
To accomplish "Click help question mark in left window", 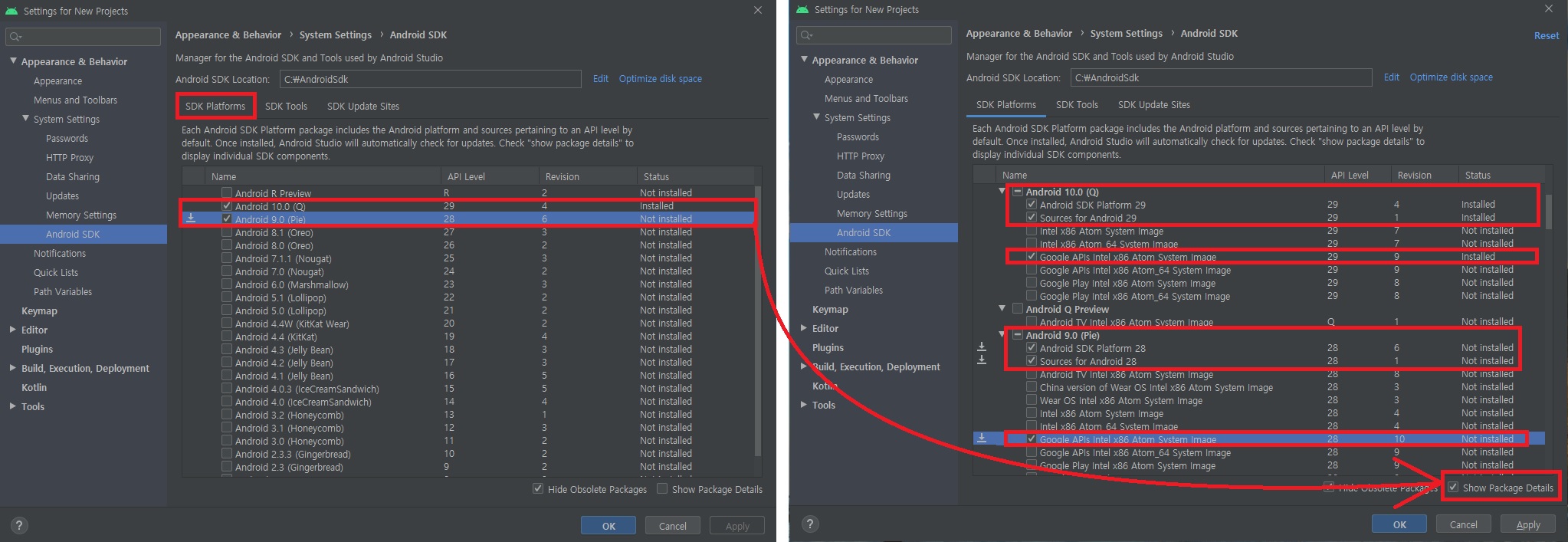I will [x=19, y=525].
